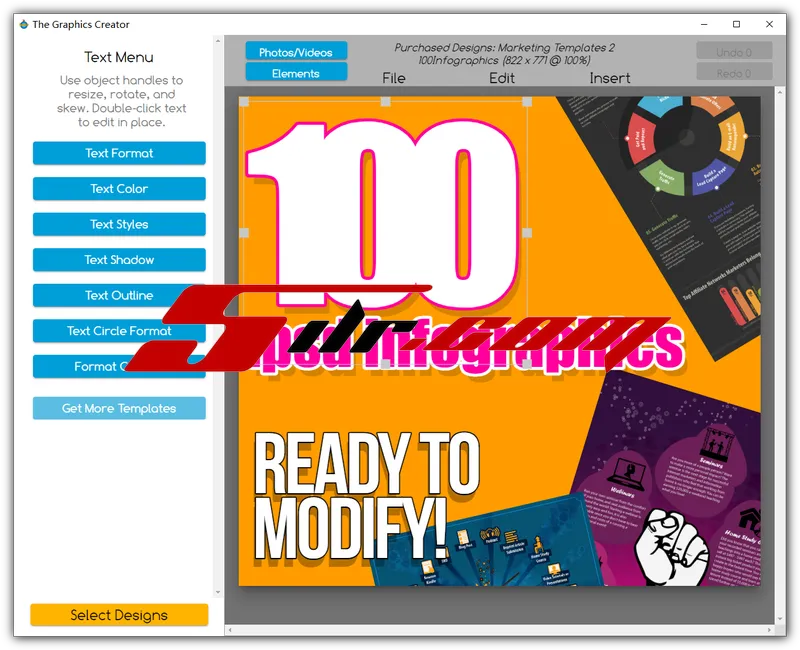Image resolution: width=800 pixels, height=650 pixels.
Task: Click left panel scrollbar down arrow
Action: point(218,592)
